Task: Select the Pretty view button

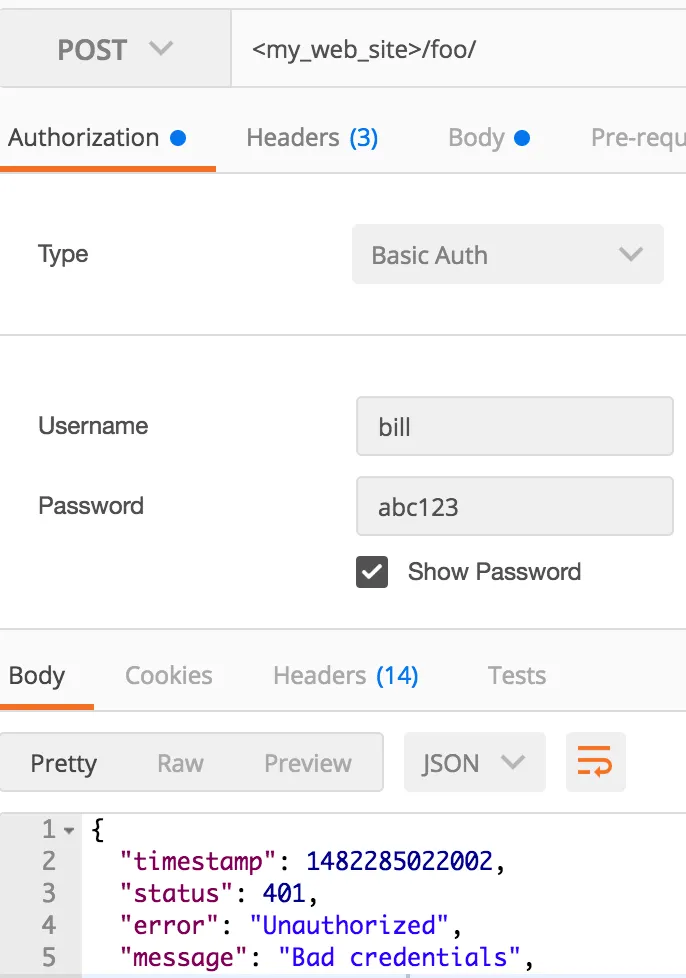Action: [x=64, y=763]
